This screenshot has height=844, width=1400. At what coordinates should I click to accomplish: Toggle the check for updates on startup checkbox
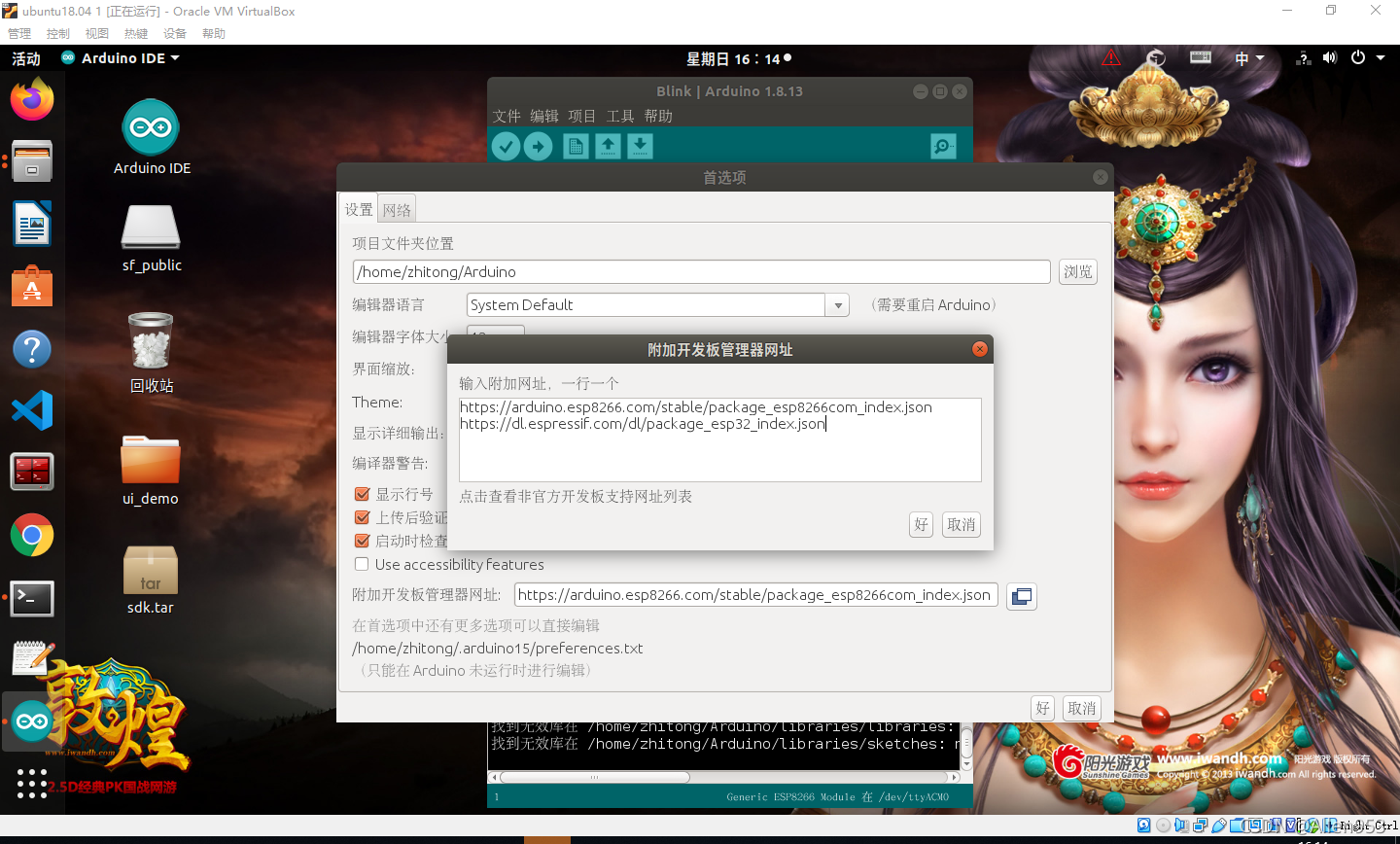tap(362, 541)
